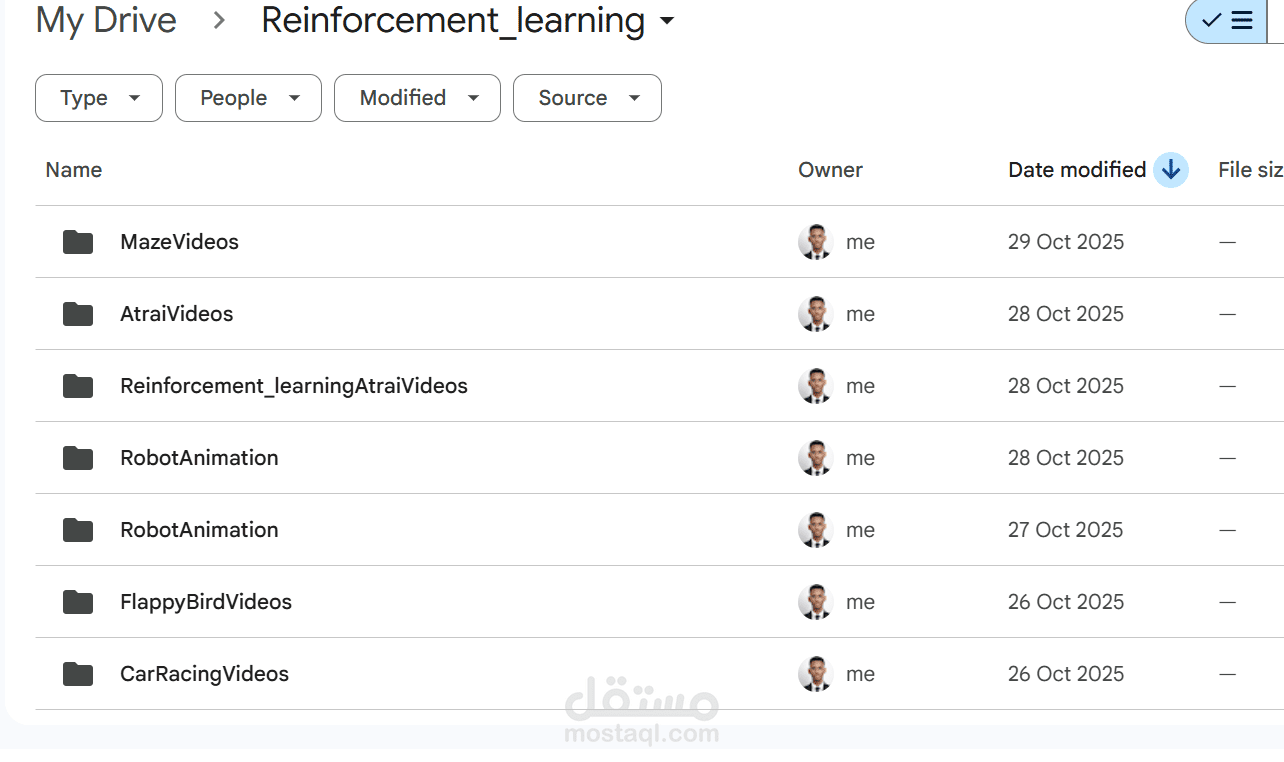
Task: Go back to My Drive breadcrumb
Action: click(x=106, y=21)
